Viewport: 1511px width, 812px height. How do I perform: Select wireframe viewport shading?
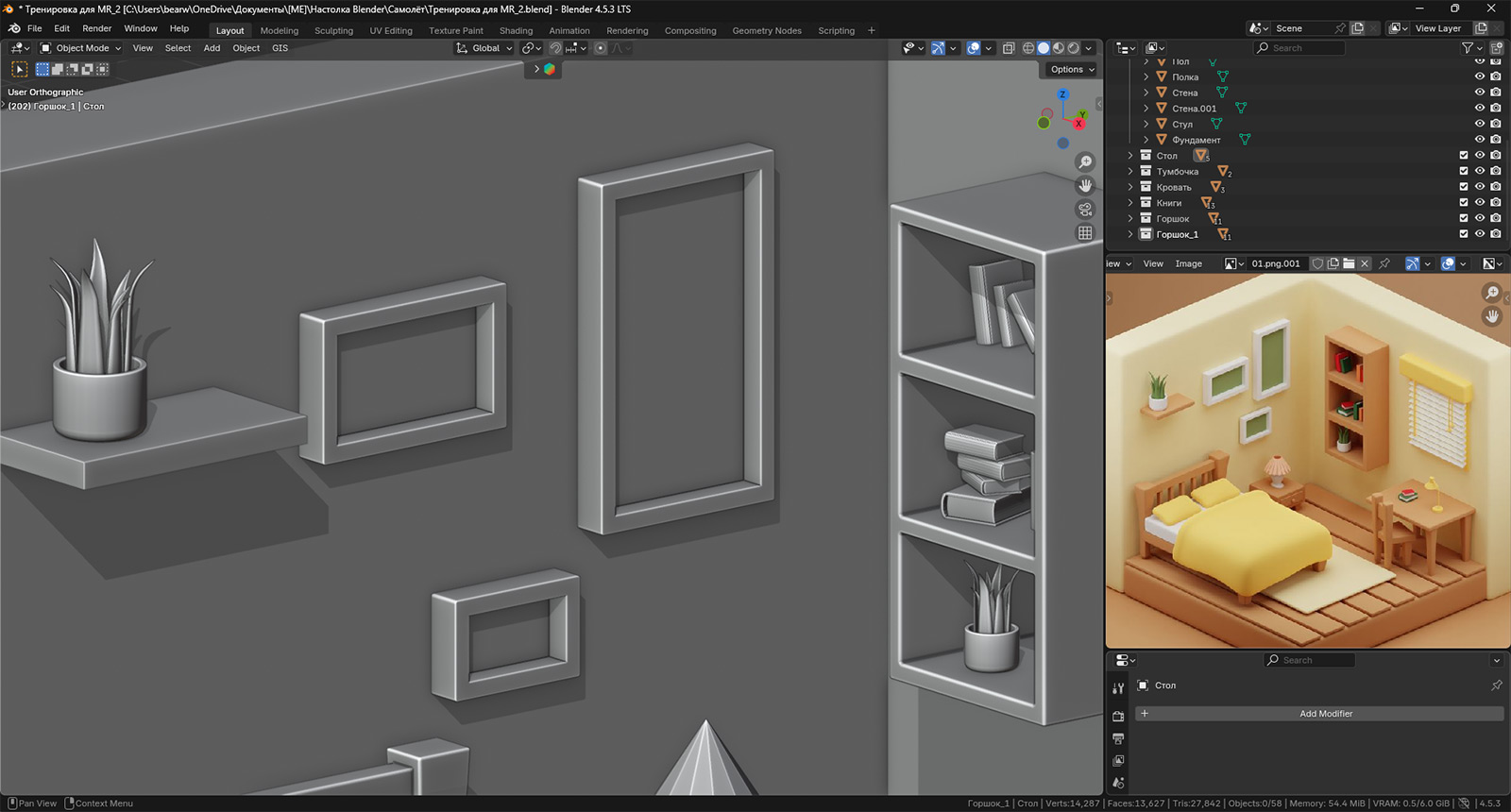click(x=1028, y=48)
